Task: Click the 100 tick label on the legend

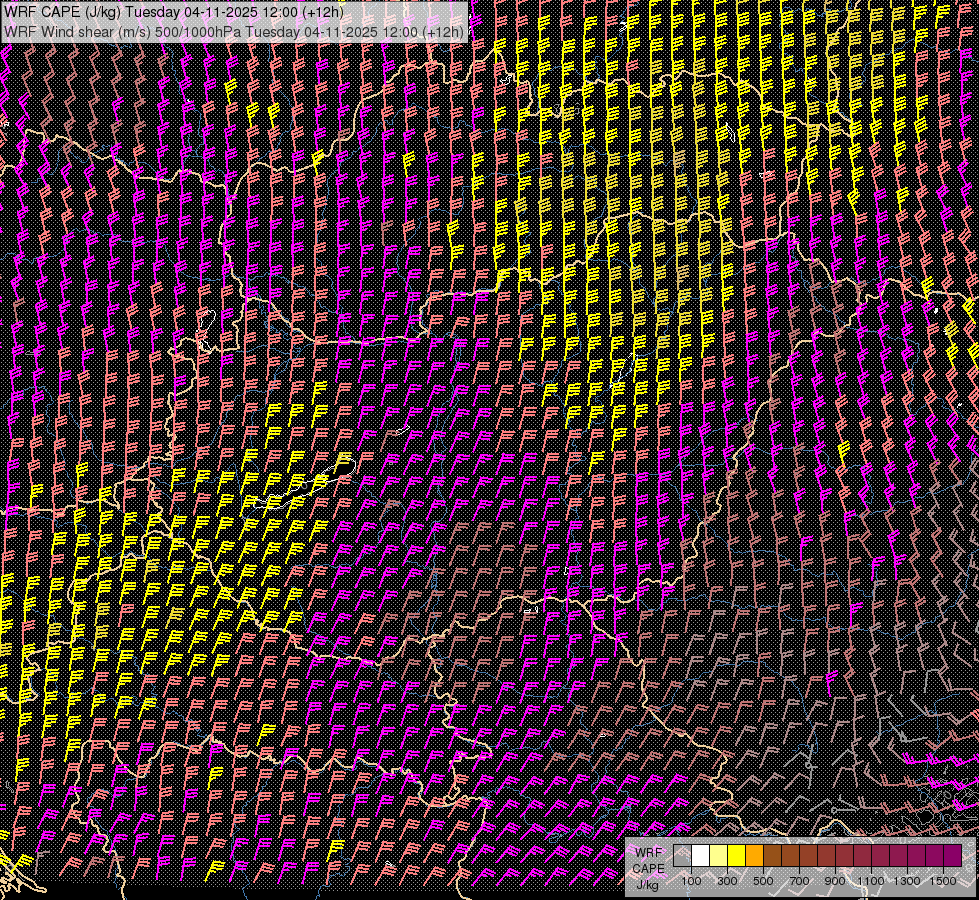Action: (691, 881)
